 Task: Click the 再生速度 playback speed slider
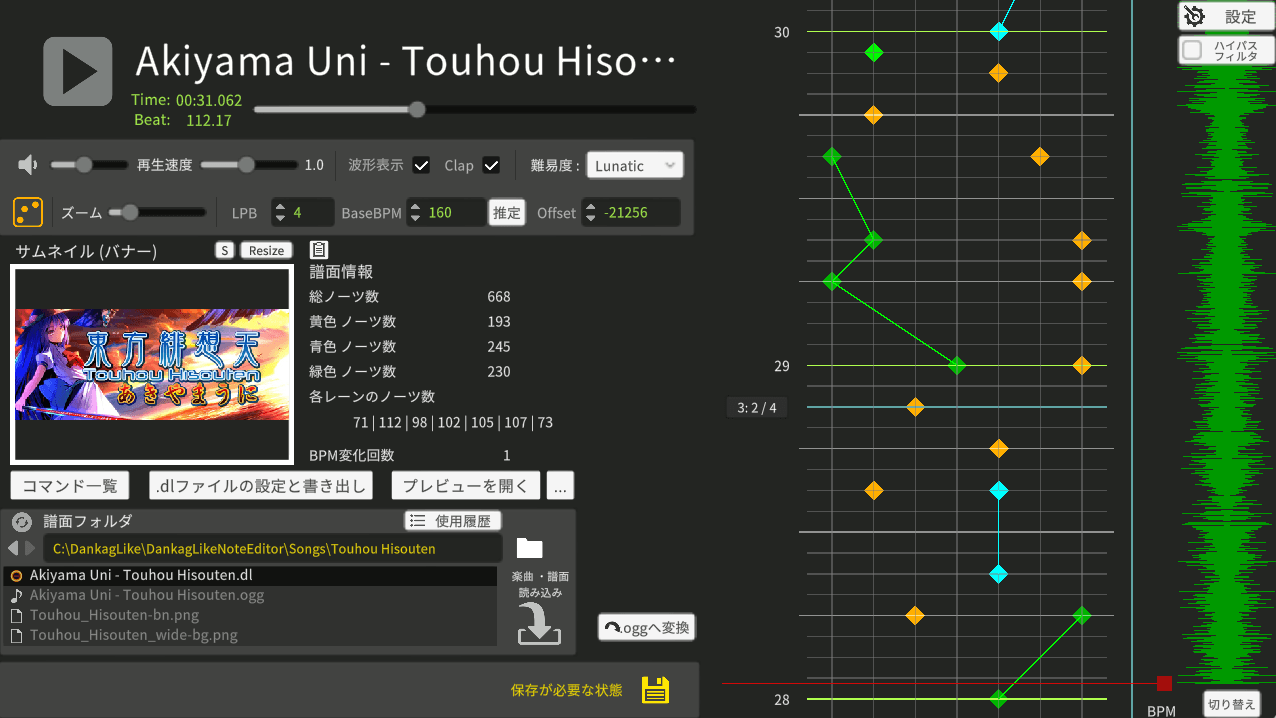[250, 165]
